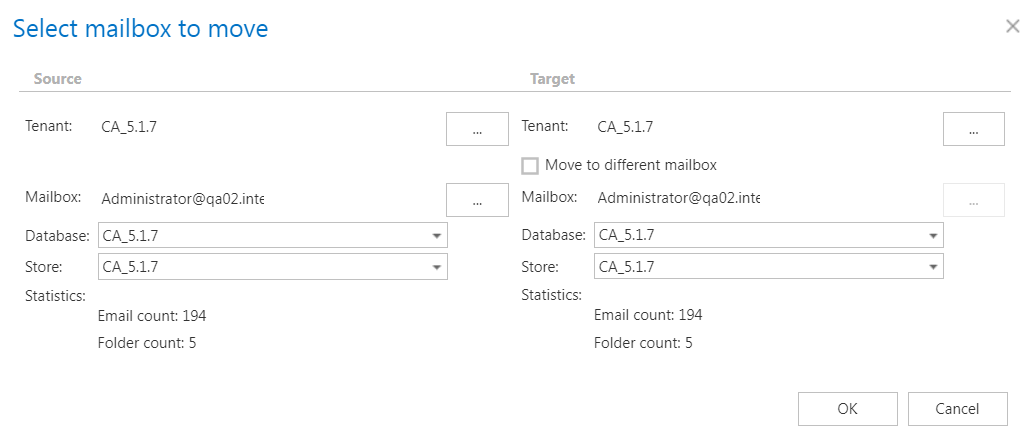Click the Source Mailbox address field
Viewport: 1026px width, 434px height.
(x=182, y=198)
